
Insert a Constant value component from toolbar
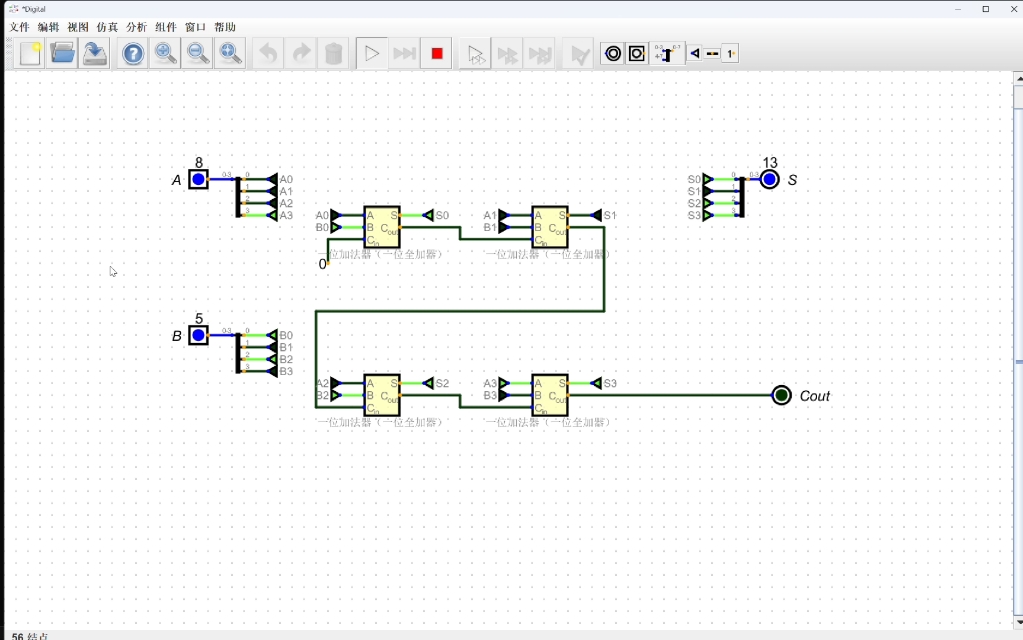[x=731, y=53]
